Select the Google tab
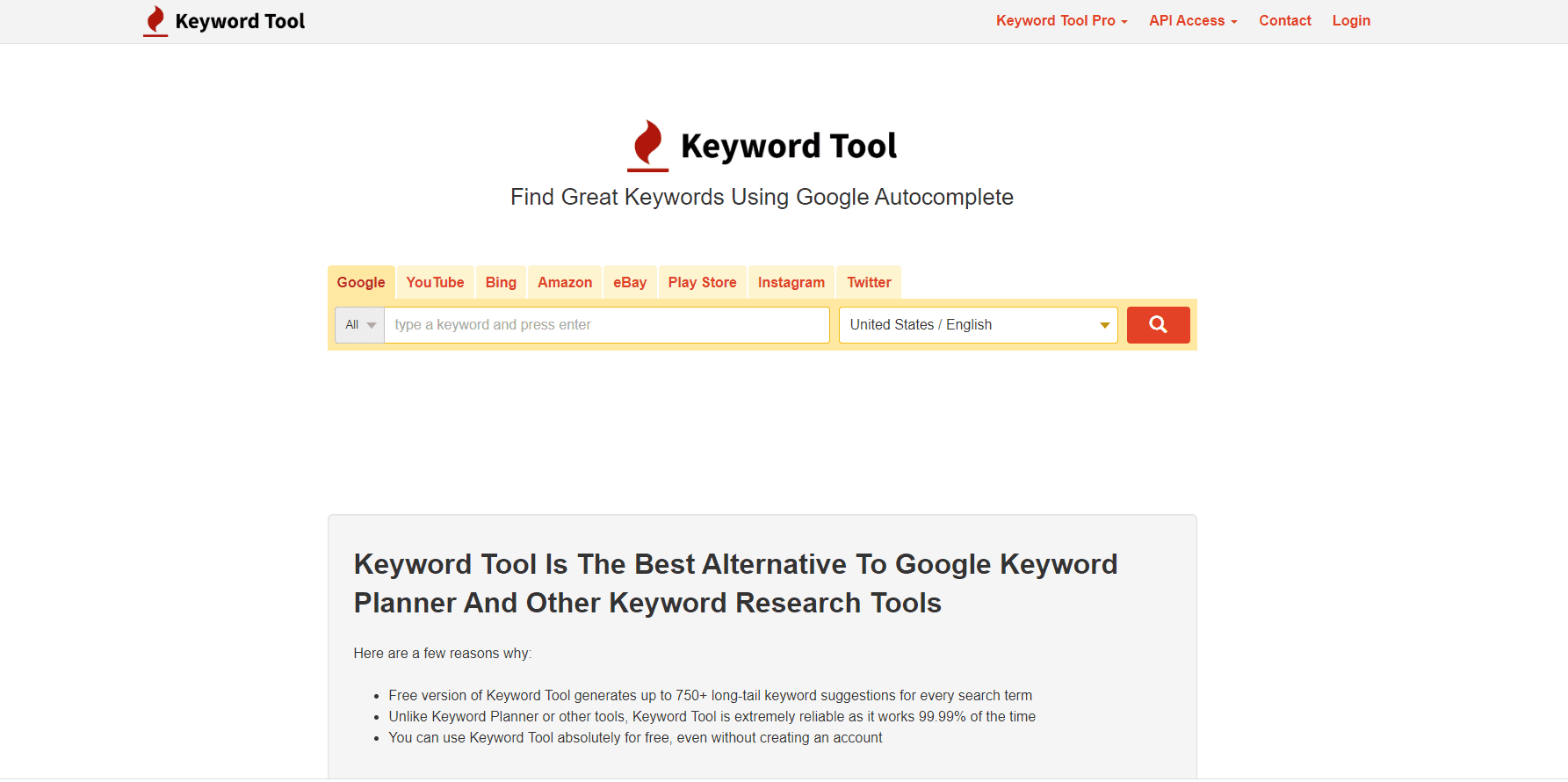The width and height of the screenshot is (1568, 782). coord(361,282)
